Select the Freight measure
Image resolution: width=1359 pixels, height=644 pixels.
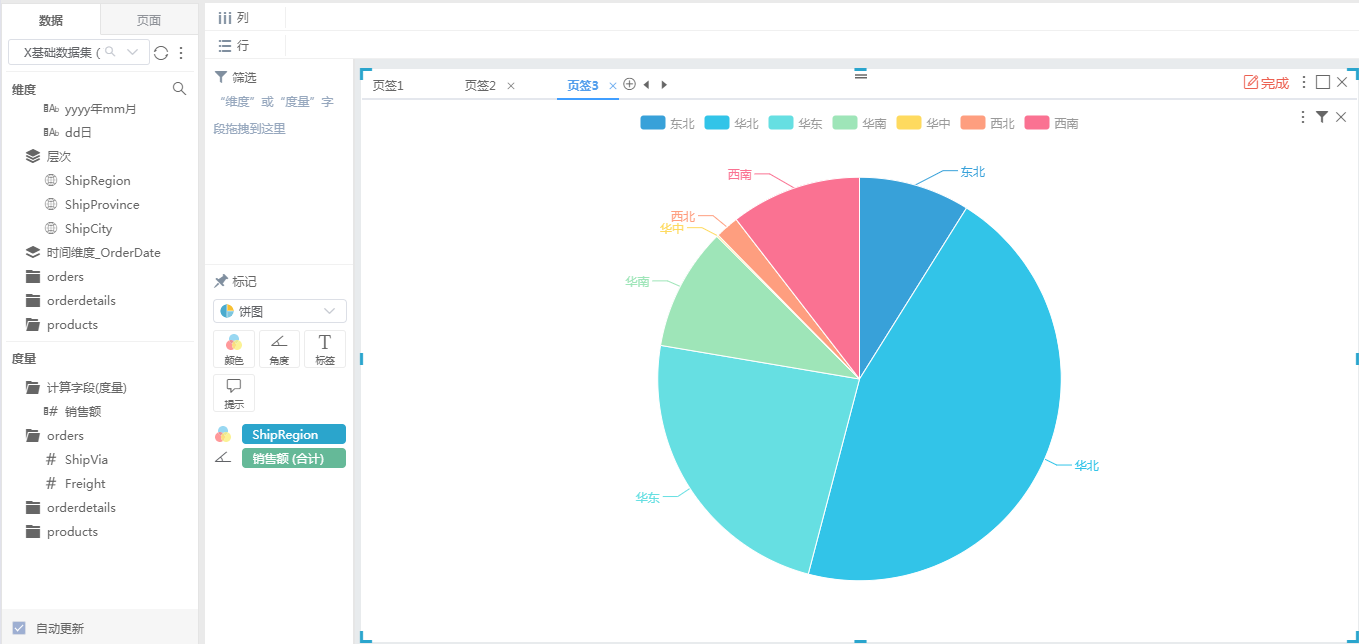[85, 483]
